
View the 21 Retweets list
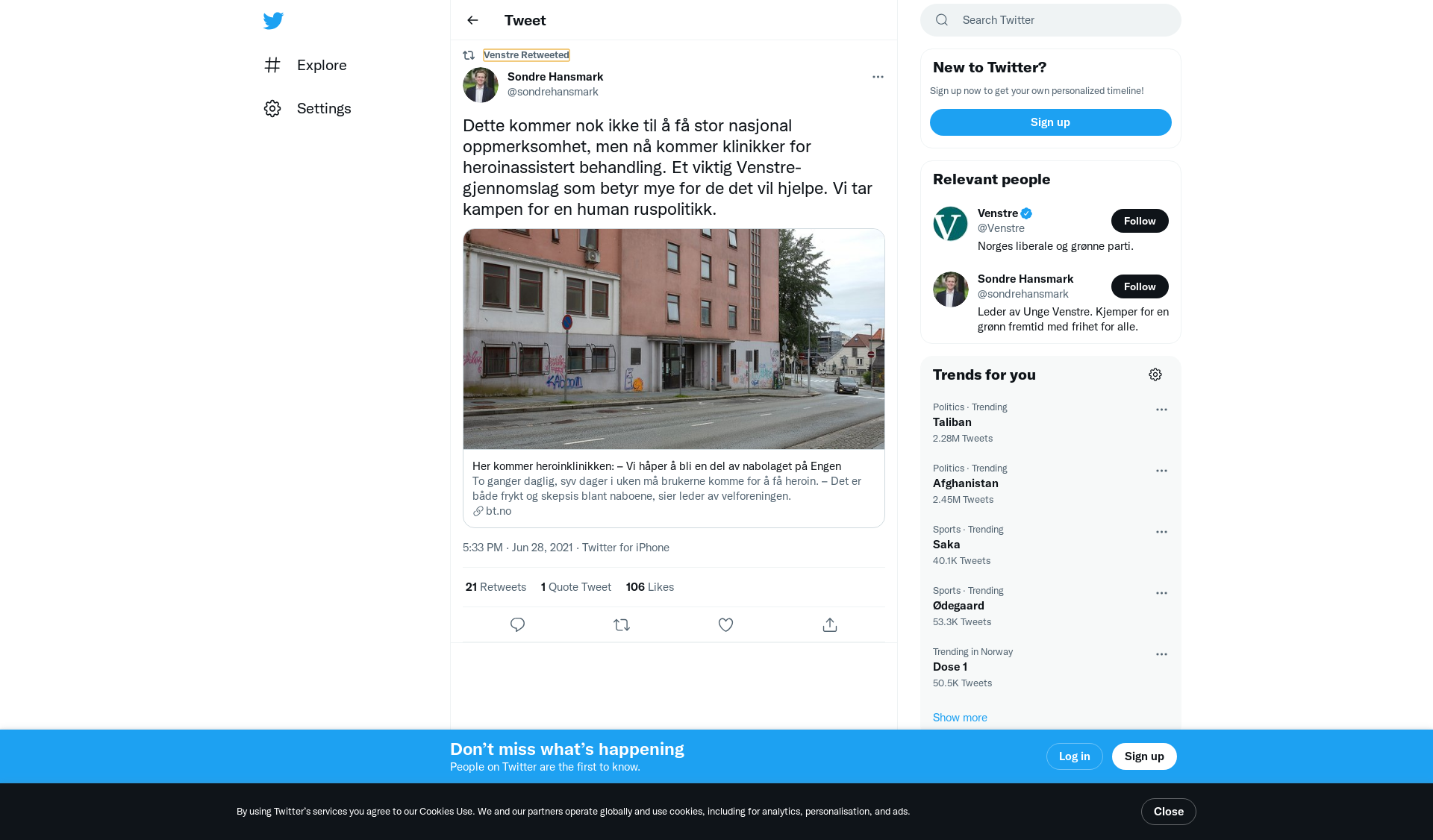point(496,587)
